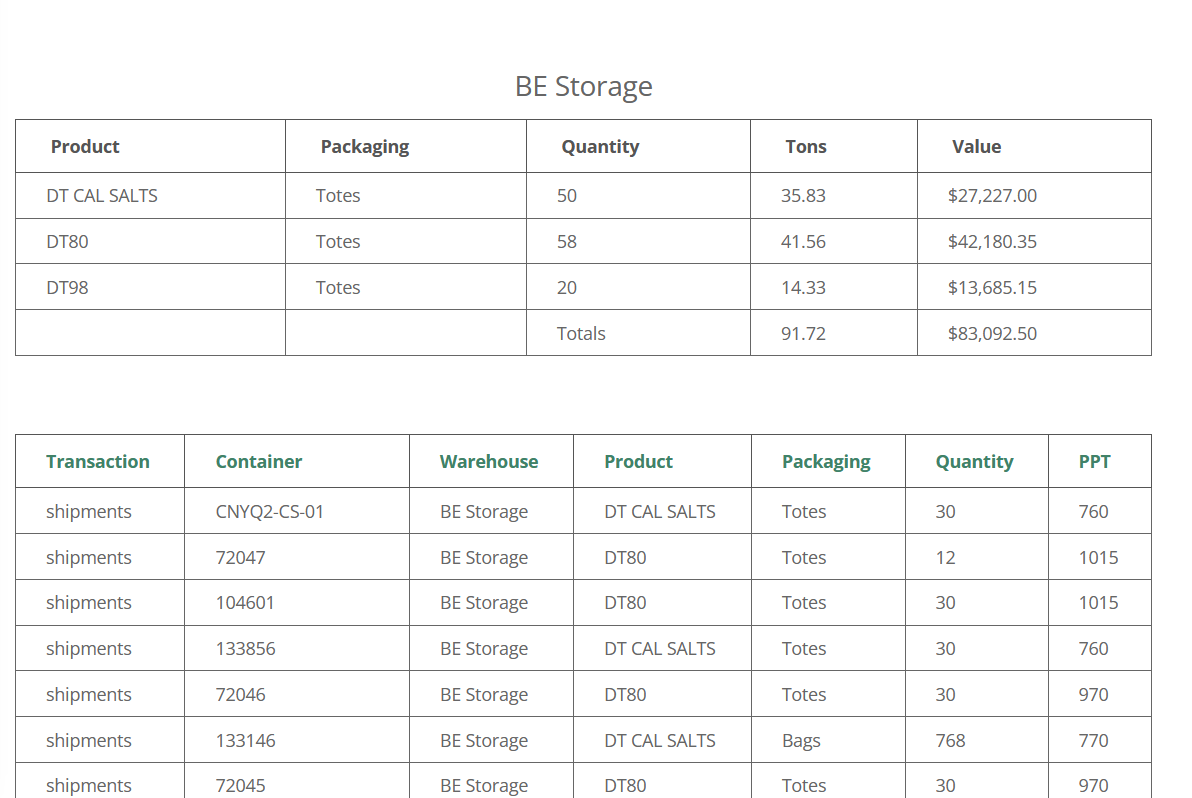Click the 133146 container row
This screenshot has width=1192, height=798.
pos(583,740)
